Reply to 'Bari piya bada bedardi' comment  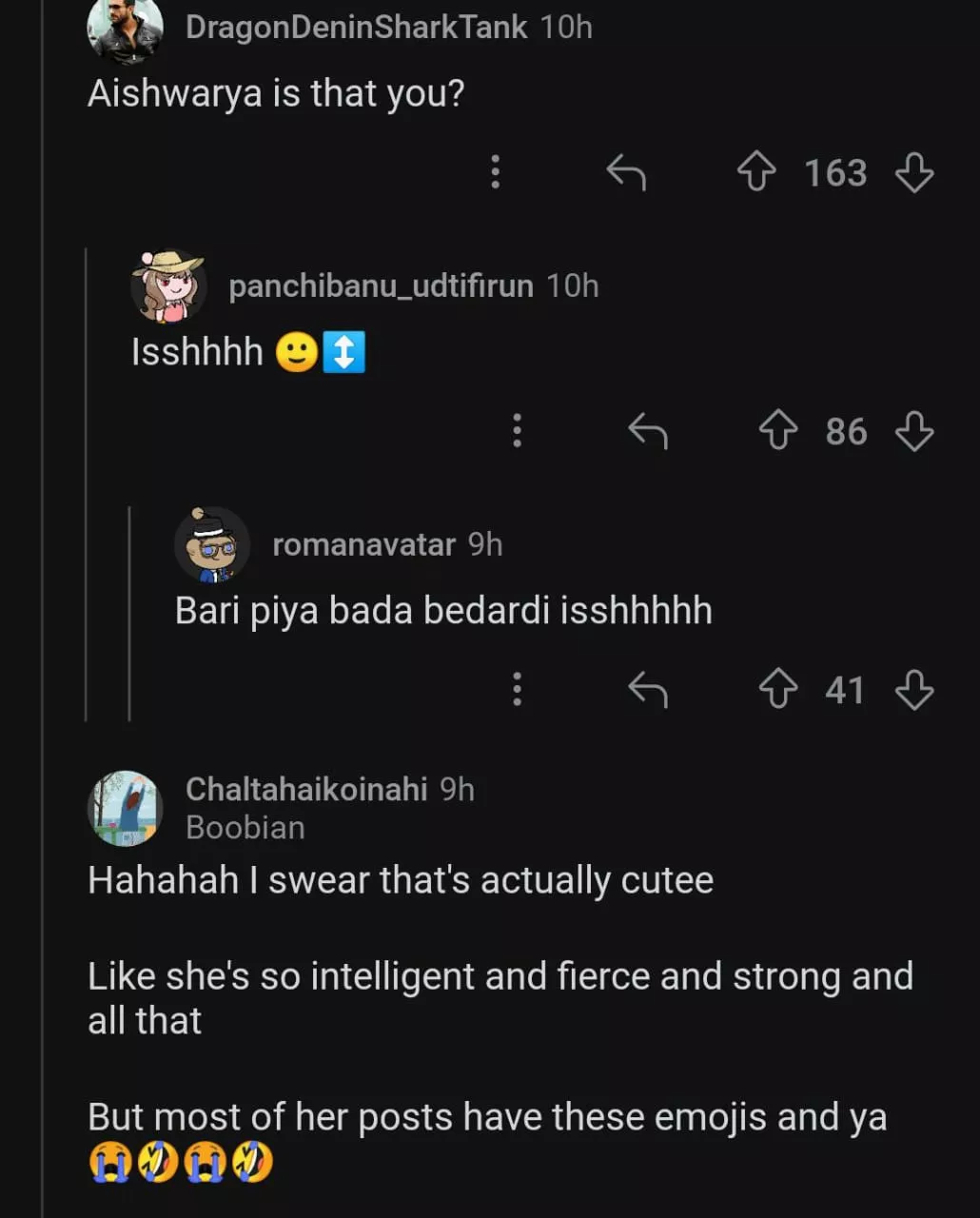(x=648, y=690)
